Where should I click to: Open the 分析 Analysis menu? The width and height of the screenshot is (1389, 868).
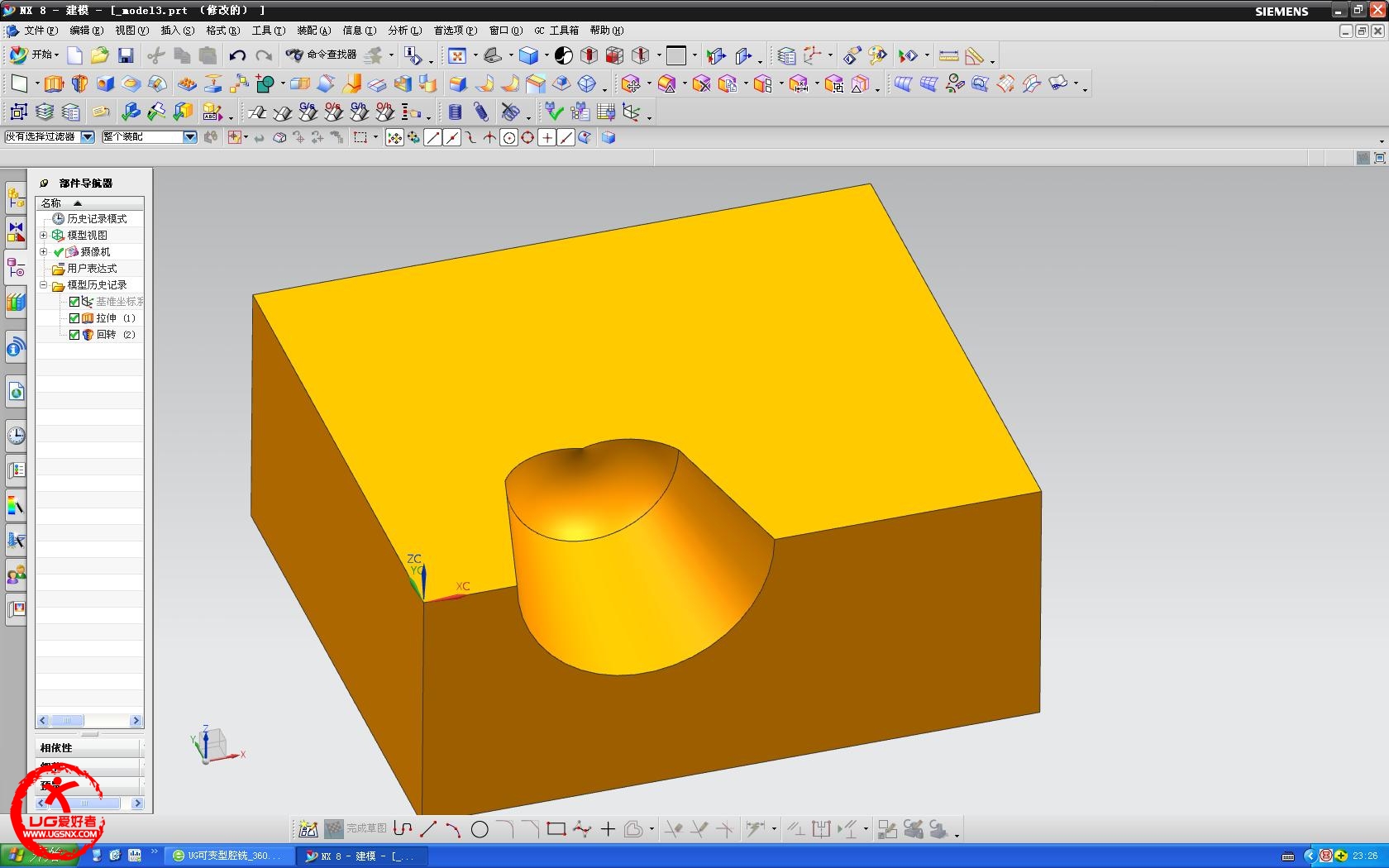[404, 31]
